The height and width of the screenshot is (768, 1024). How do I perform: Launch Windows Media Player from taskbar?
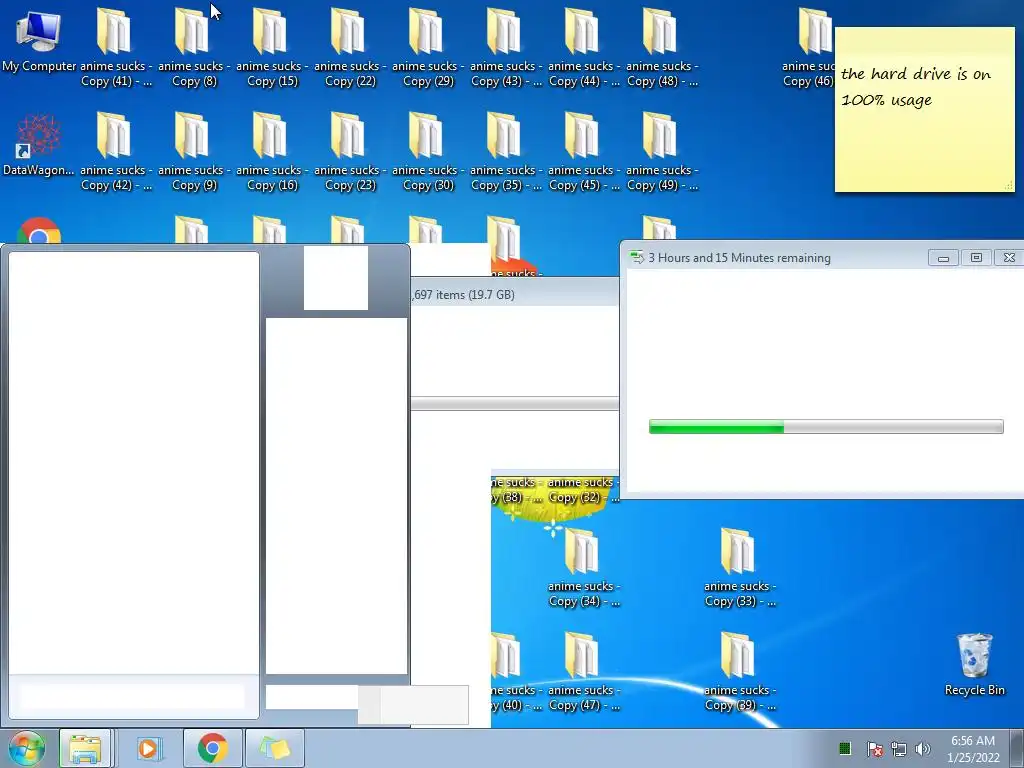(149, 748)
